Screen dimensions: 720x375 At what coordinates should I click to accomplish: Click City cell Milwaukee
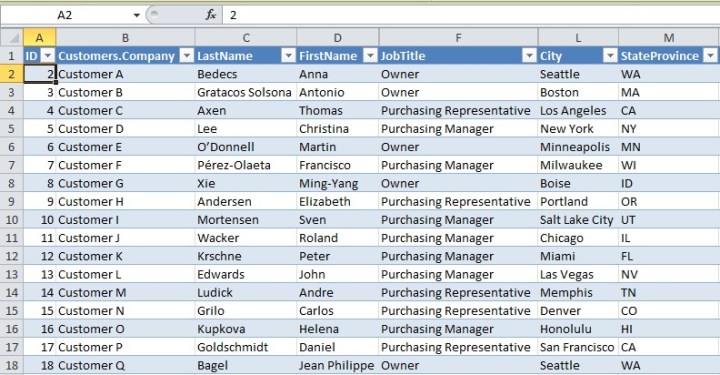point(578,165)
